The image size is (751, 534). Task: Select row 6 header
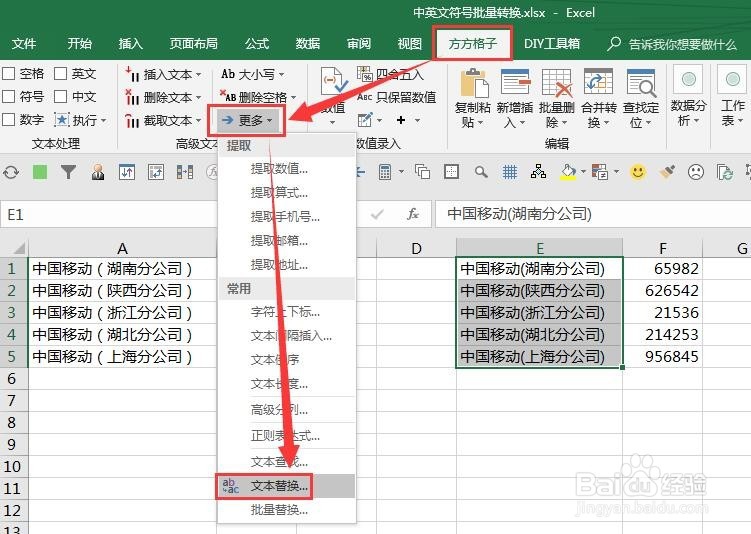pos(12,378)
